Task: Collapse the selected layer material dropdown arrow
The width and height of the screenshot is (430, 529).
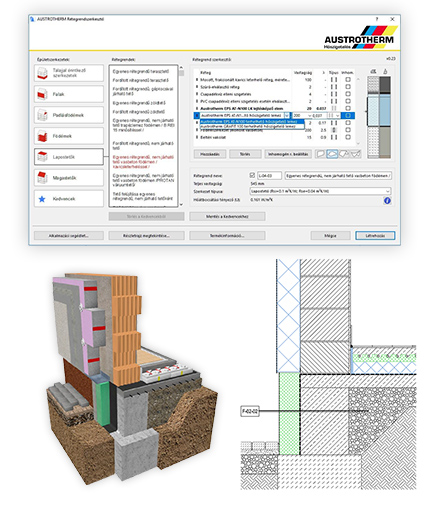Action: pyautogui.click(x=287, y=115)
